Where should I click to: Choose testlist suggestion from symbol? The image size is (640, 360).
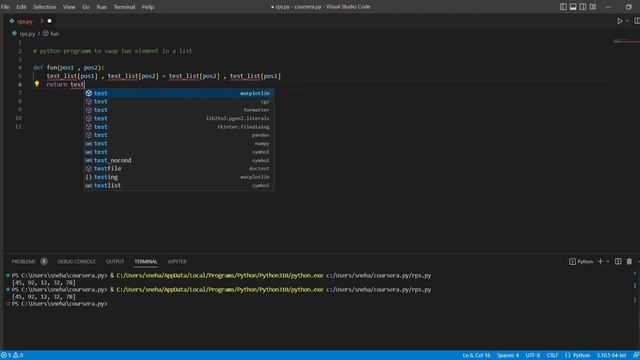(179, 185)
